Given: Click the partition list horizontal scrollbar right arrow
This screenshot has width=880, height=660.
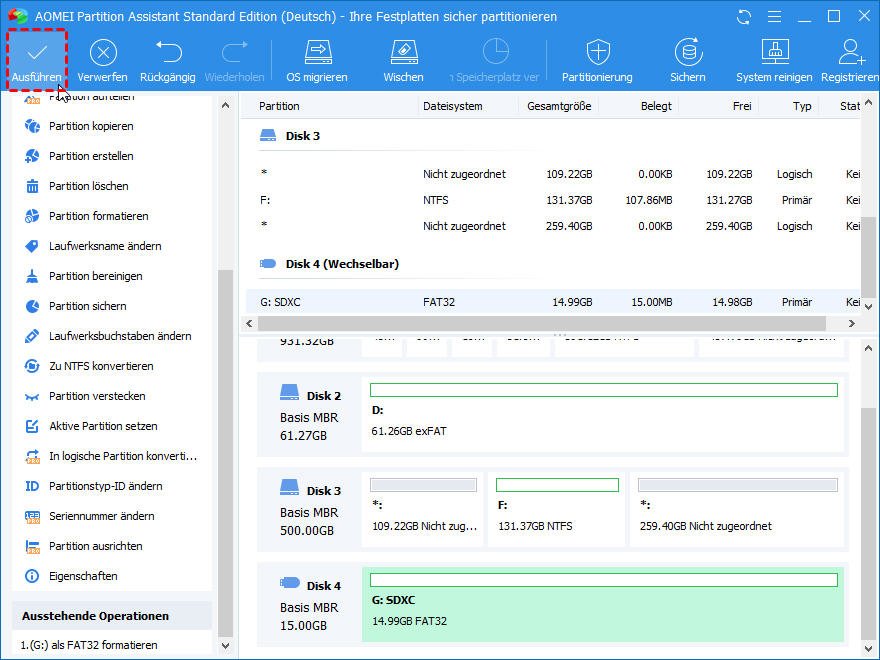Looking at the screenshot, I should pyautogui.click(x=852, y=324).
